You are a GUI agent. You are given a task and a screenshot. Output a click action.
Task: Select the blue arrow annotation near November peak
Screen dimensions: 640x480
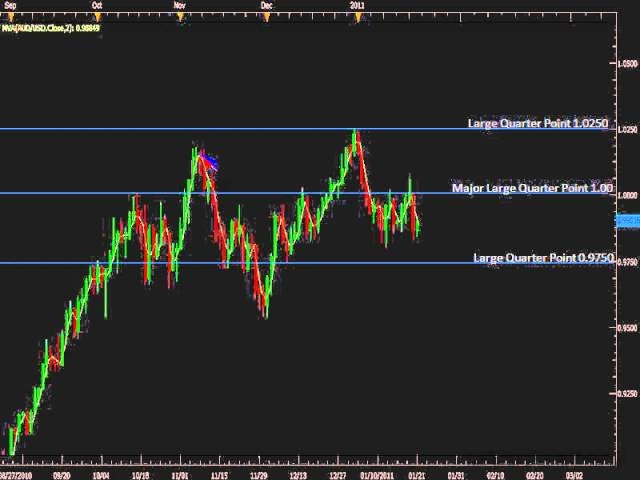pos(209,162)
